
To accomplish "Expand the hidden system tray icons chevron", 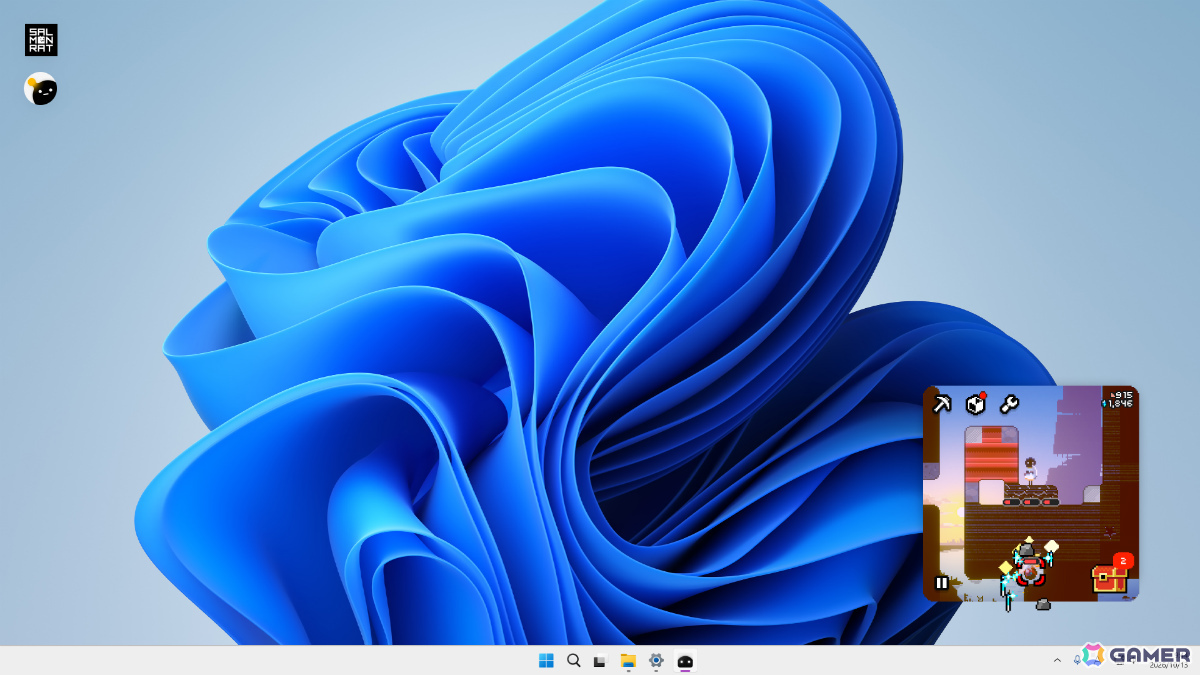I will click(x=1057, y=660).
